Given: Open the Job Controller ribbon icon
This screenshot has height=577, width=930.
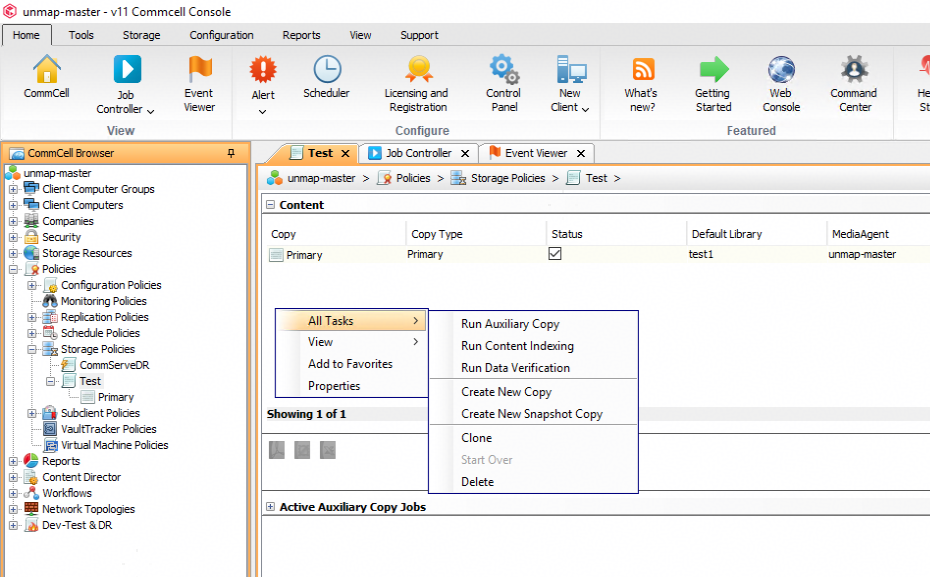Looking at the screenshot, I should (127, 69).
